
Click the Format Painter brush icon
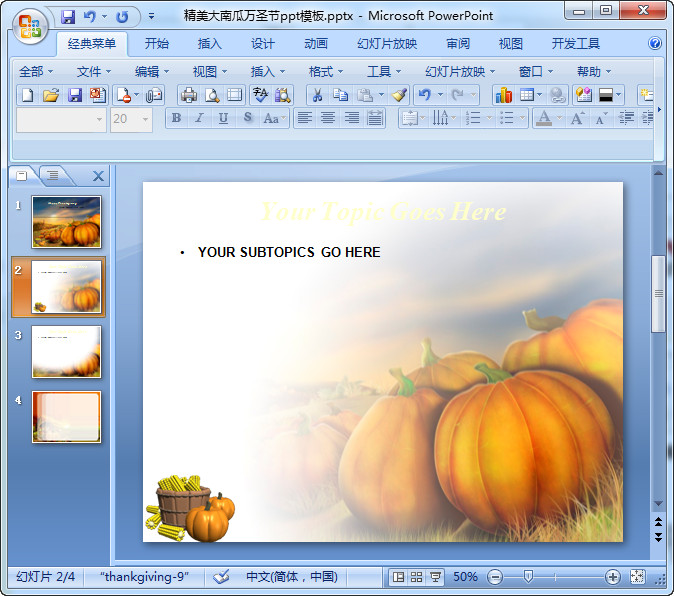[399, 95]
